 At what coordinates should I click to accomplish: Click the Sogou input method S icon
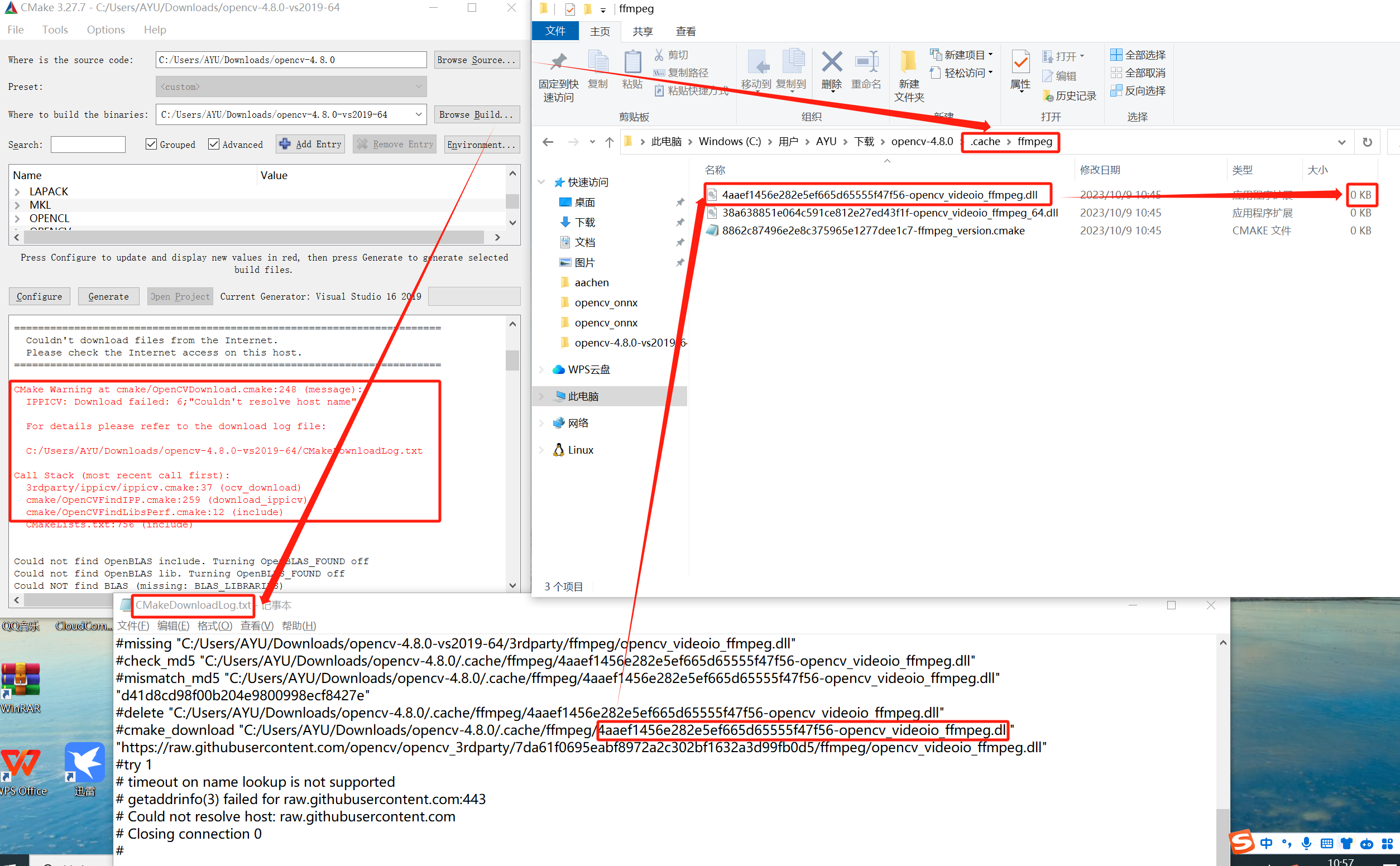[1242, 842]
